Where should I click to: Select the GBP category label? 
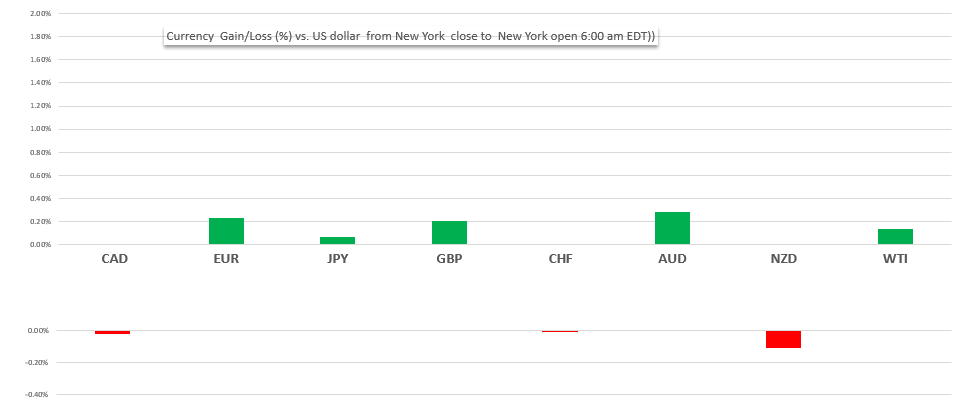pos(449,259)
